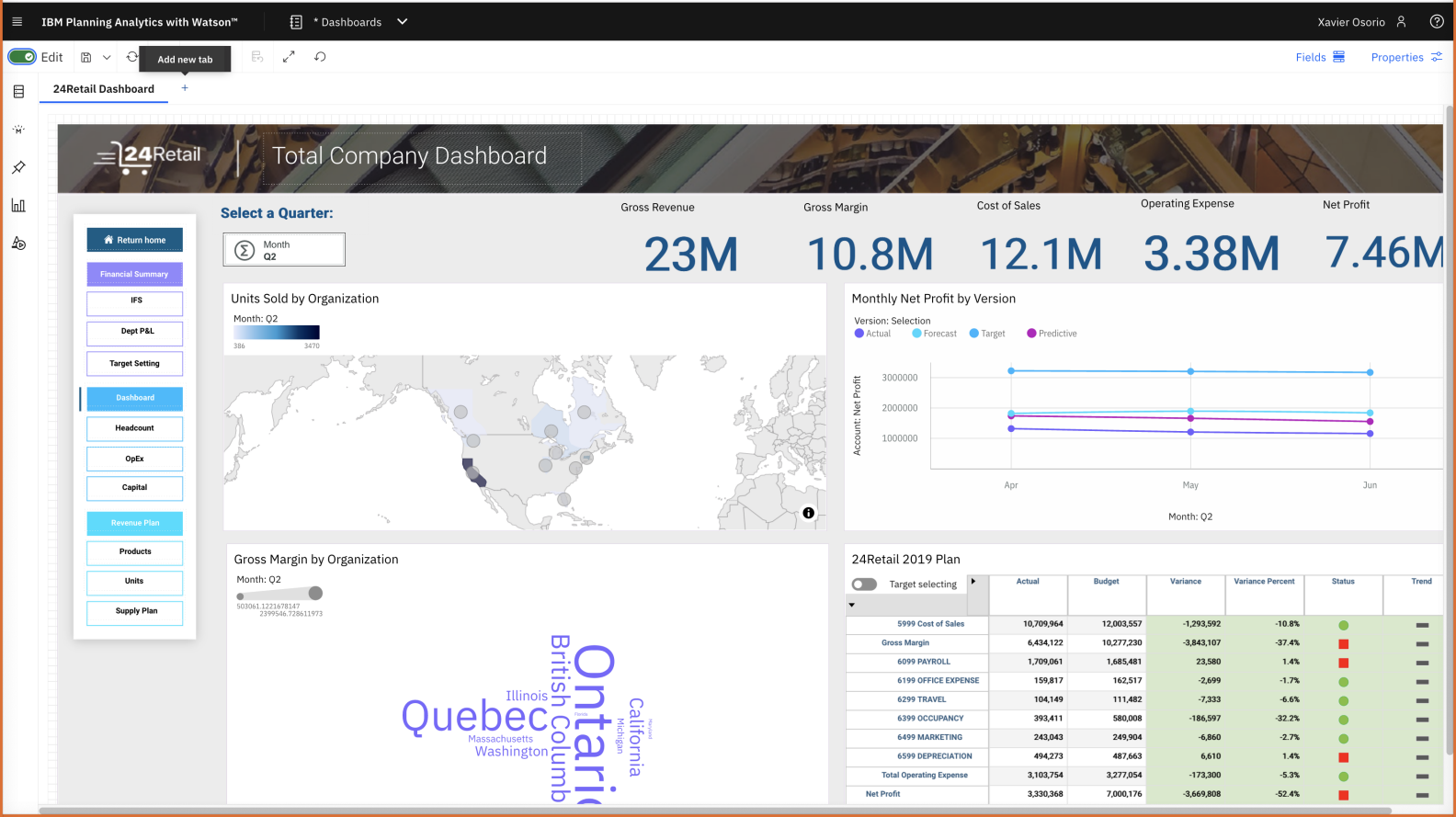Click the fullscreen expand arrows icon

pyautogui.click(x=289, y=57)
